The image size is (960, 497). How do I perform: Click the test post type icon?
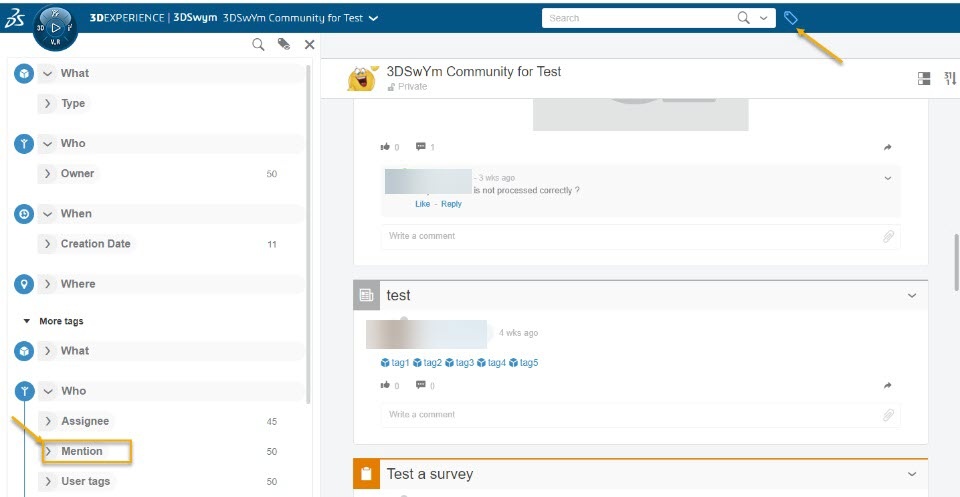367,296
